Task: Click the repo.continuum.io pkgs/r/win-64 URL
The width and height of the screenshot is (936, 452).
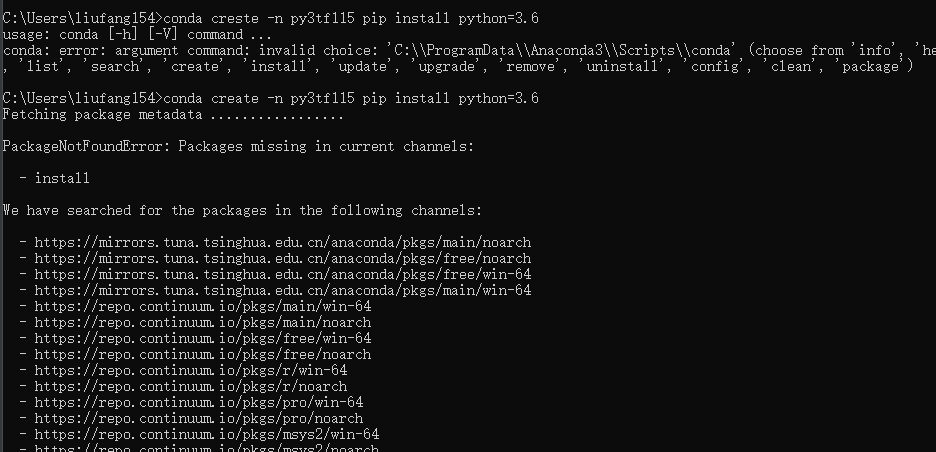Action: tap(191, 370)
